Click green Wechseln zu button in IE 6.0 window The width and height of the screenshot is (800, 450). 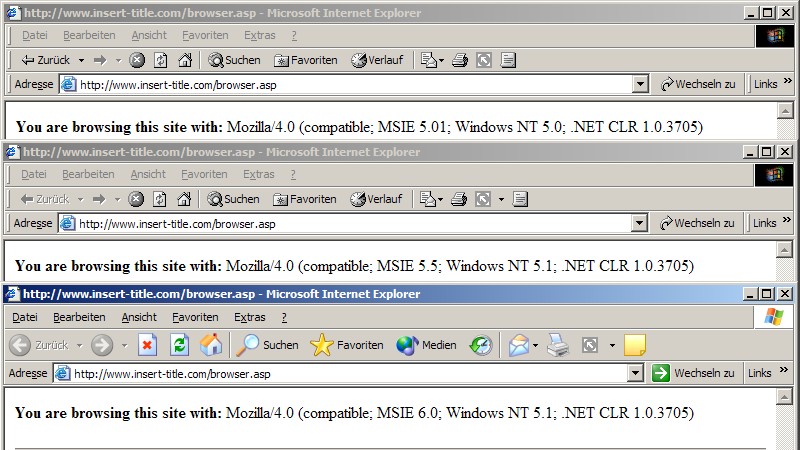click(x=693, y=373)
